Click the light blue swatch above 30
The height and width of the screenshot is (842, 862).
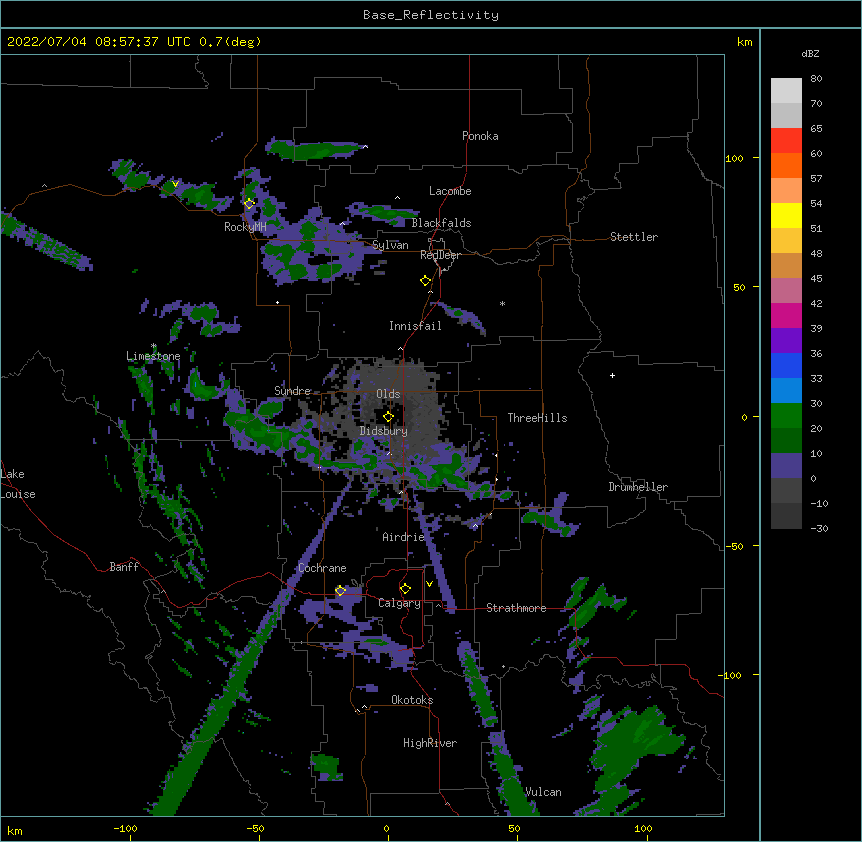click(x=786, y=391)
